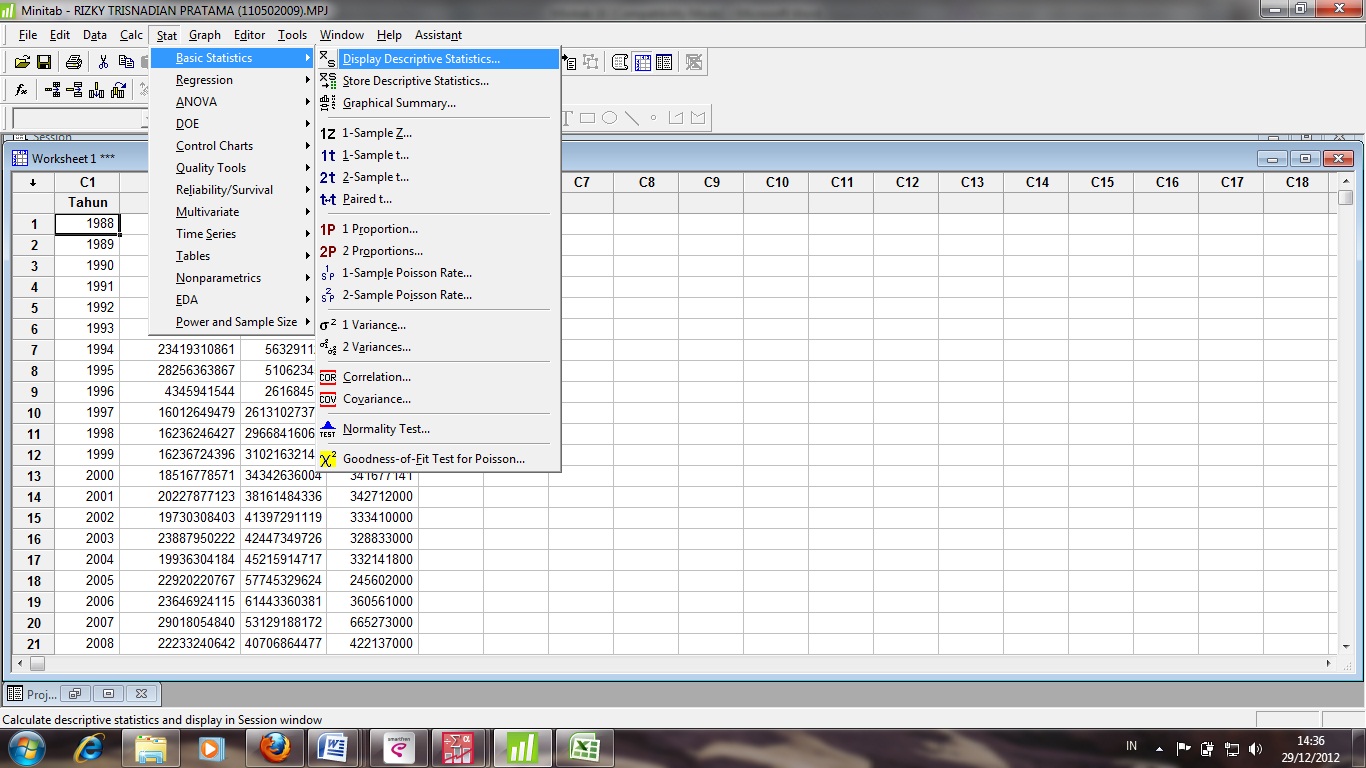Expand the Regression submenu

232,80
